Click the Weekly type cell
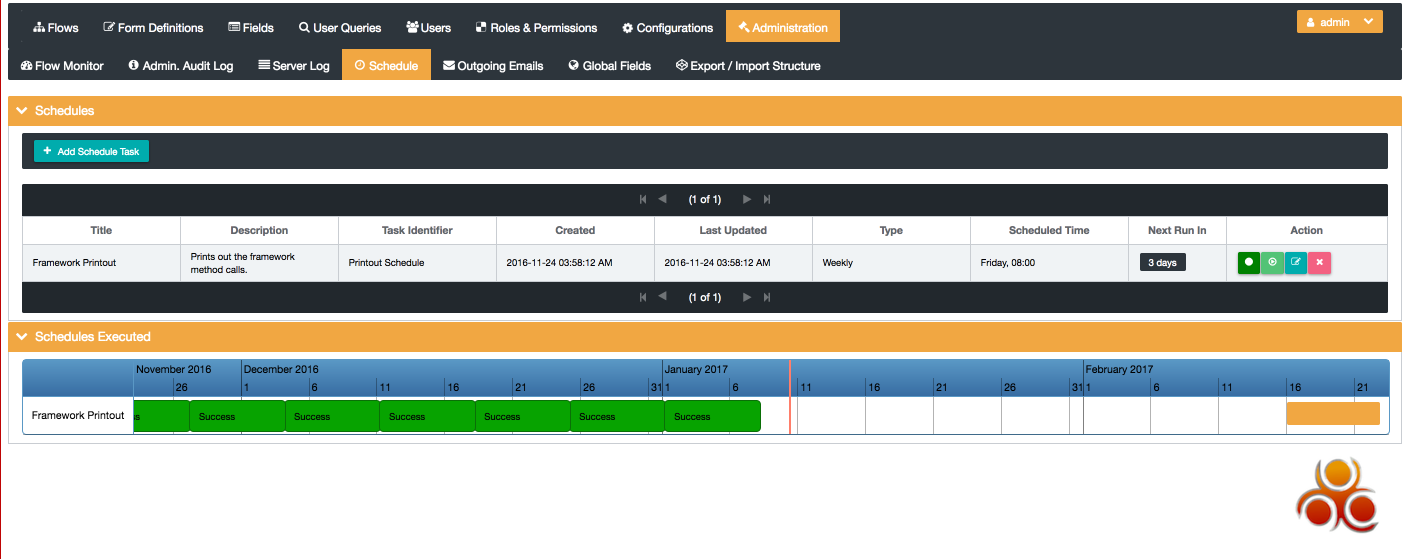This screenshot has width=1406, height=559. [x=891, y=263]
